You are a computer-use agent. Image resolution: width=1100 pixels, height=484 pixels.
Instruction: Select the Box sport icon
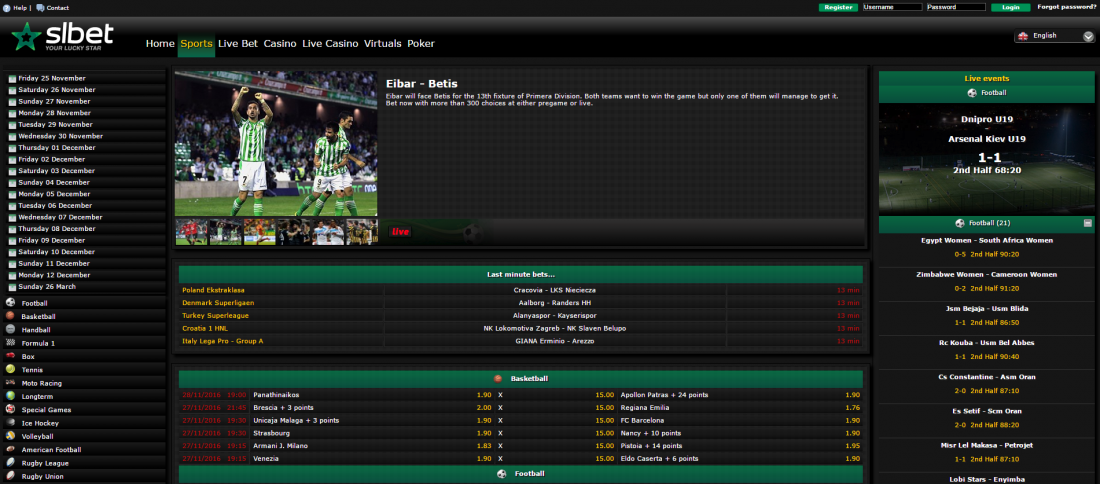pos(11,356)
